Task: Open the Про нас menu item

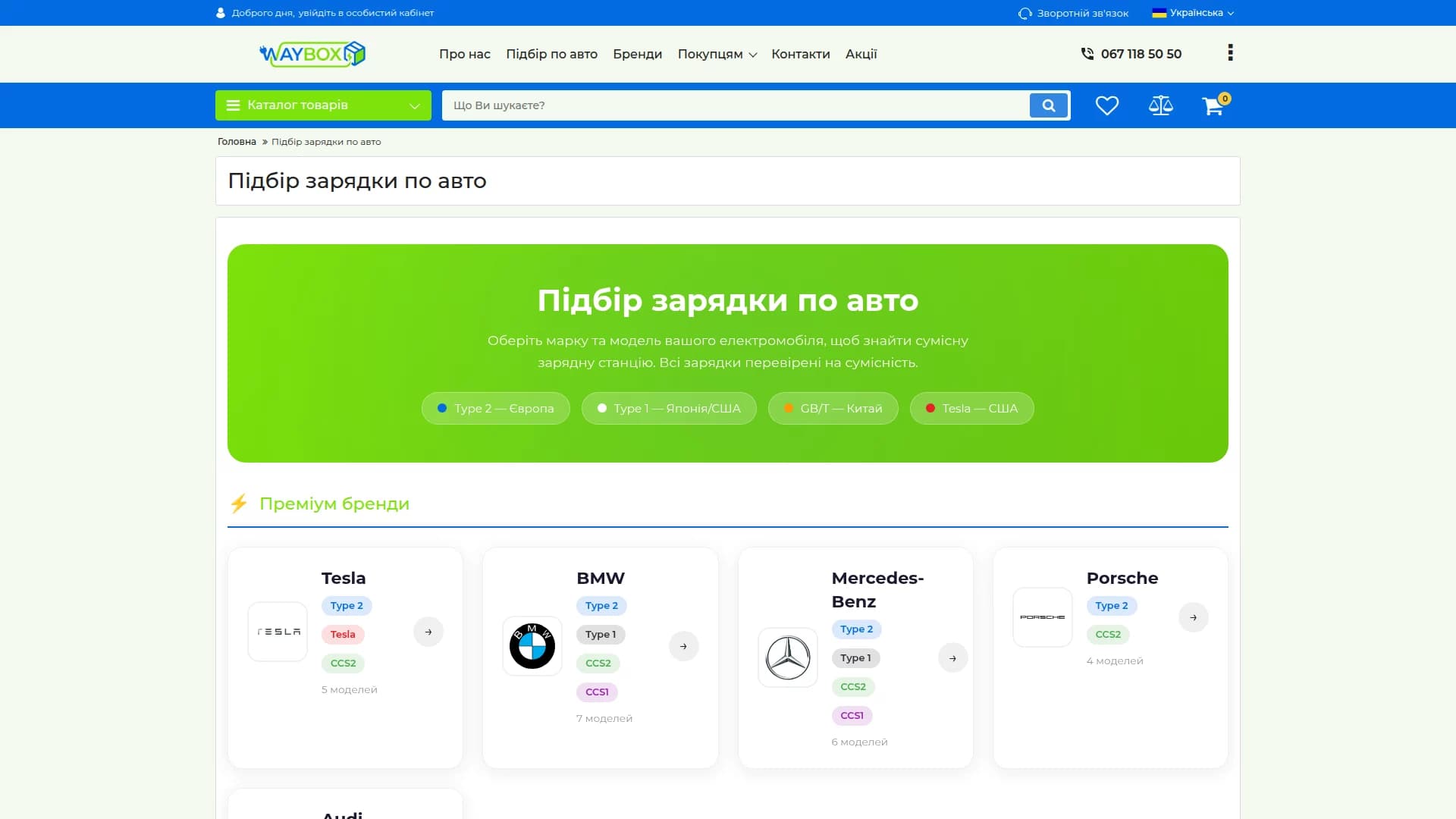Action: tap(465, 54)
